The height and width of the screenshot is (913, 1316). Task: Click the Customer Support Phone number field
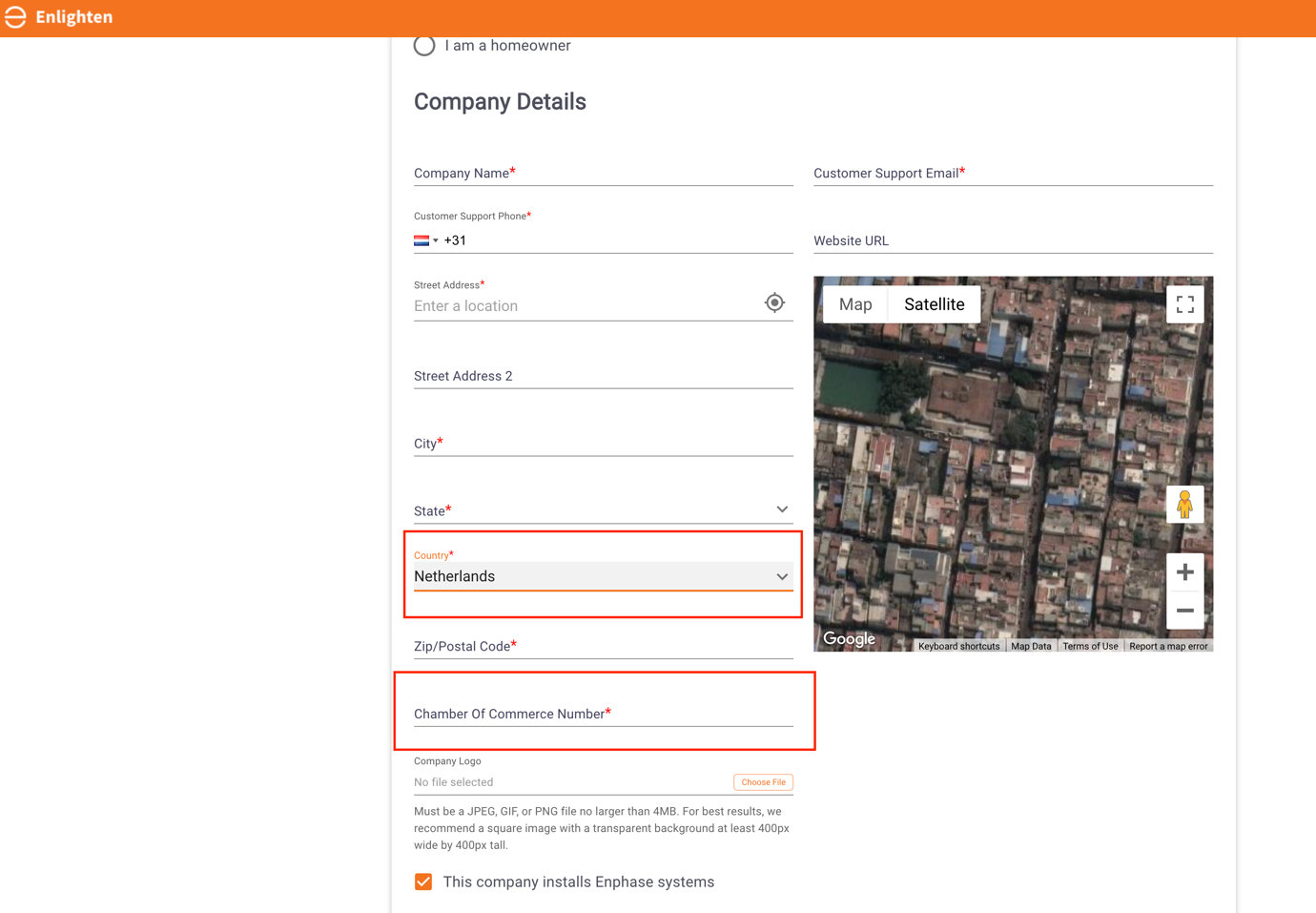618,240
